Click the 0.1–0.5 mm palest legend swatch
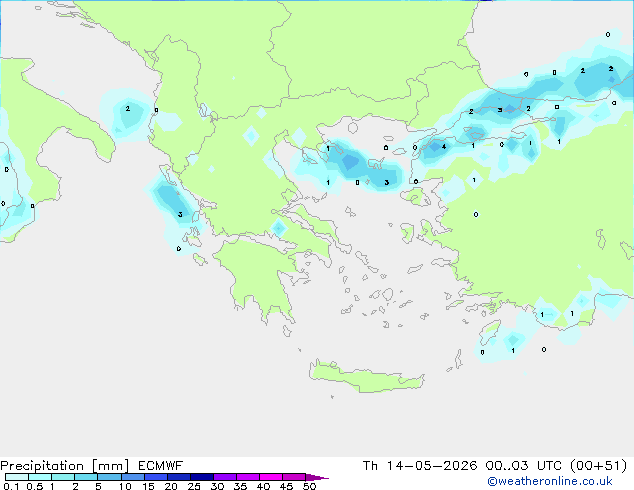 click(17, 477)
